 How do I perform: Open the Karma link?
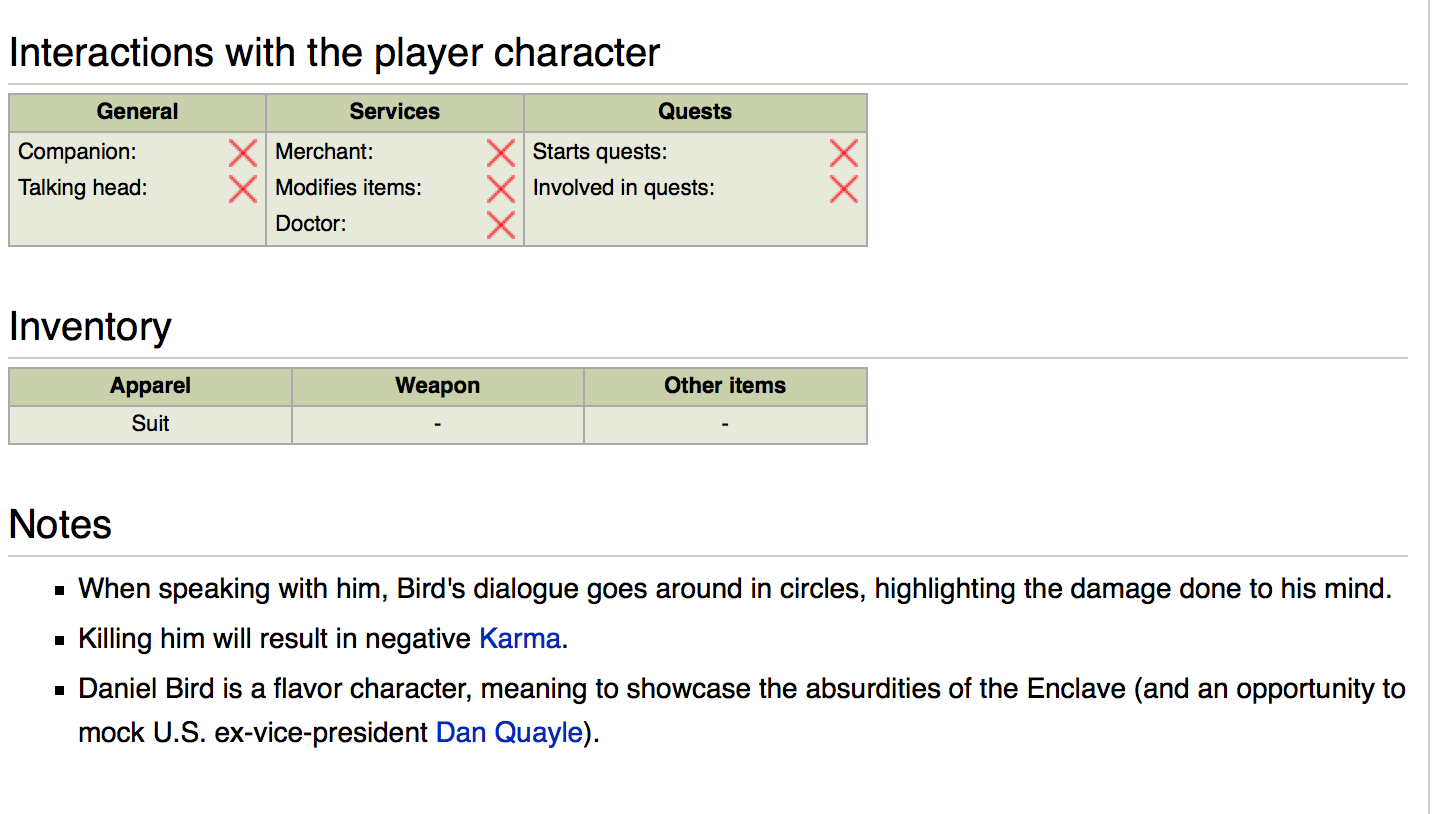(520, 638)
